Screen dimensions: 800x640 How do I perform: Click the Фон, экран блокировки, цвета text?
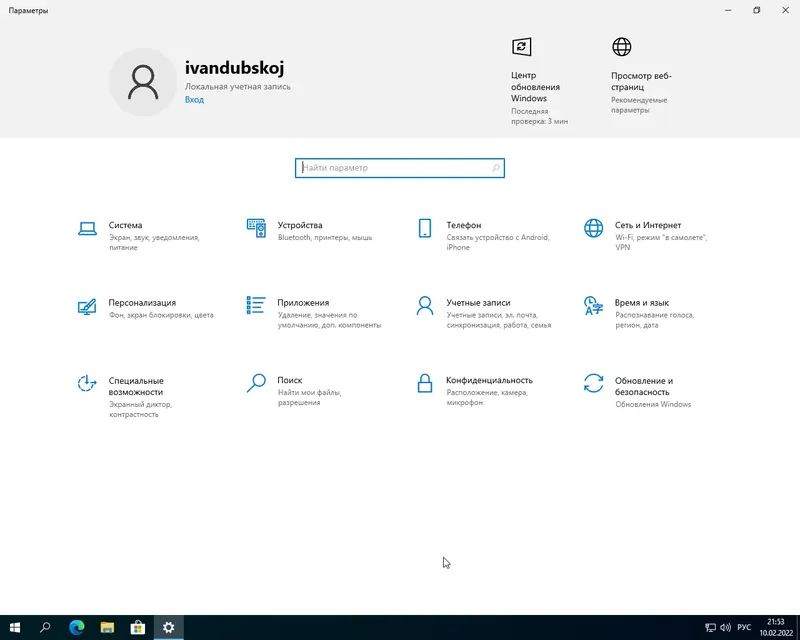click(161, 315)
